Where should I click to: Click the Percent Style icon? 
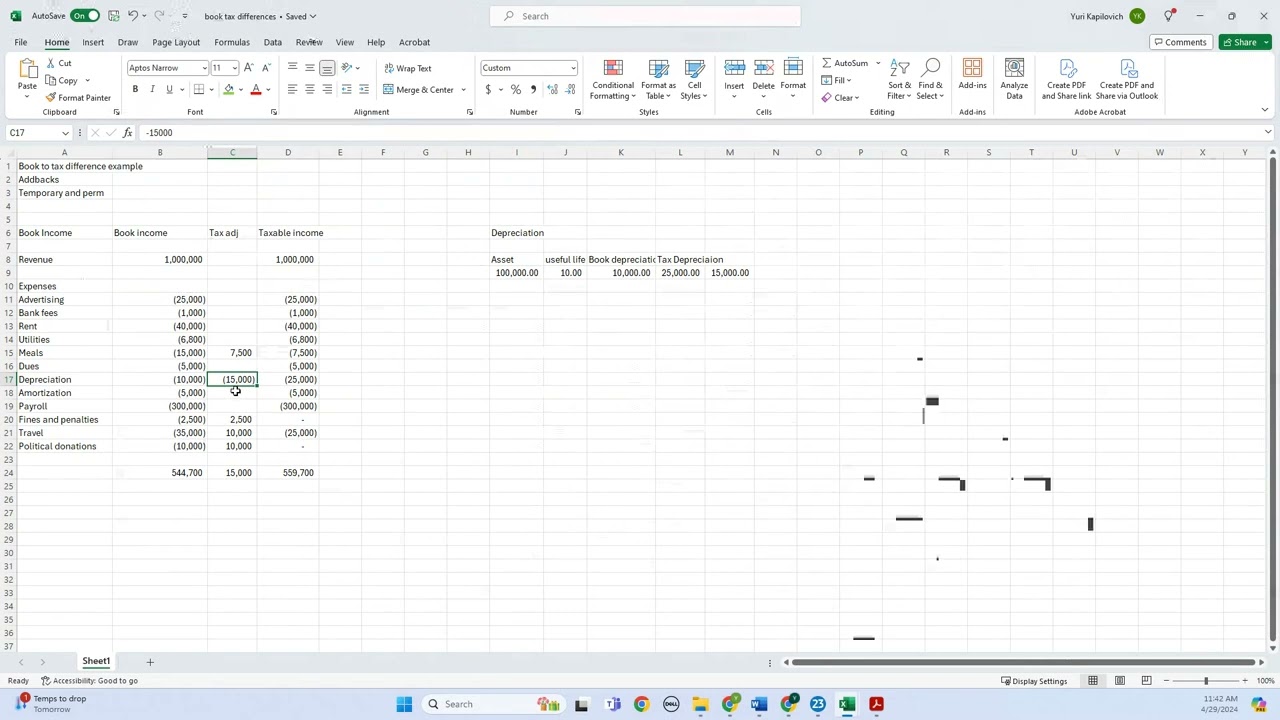tap(516, 90)
